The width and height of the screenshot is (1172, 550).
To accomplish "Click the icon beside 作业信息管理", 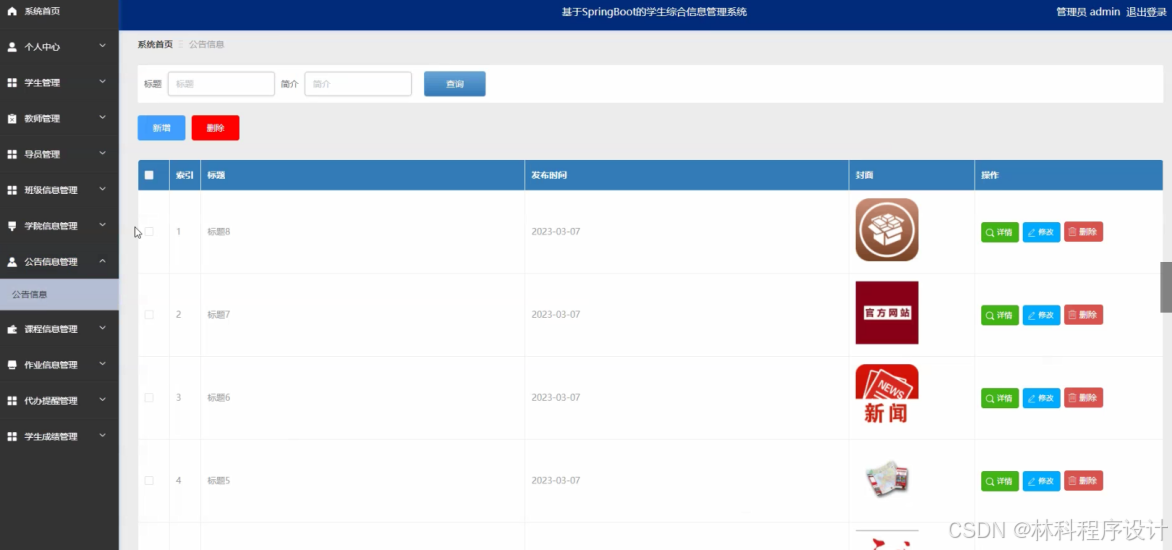I will [x=12, y=365].
